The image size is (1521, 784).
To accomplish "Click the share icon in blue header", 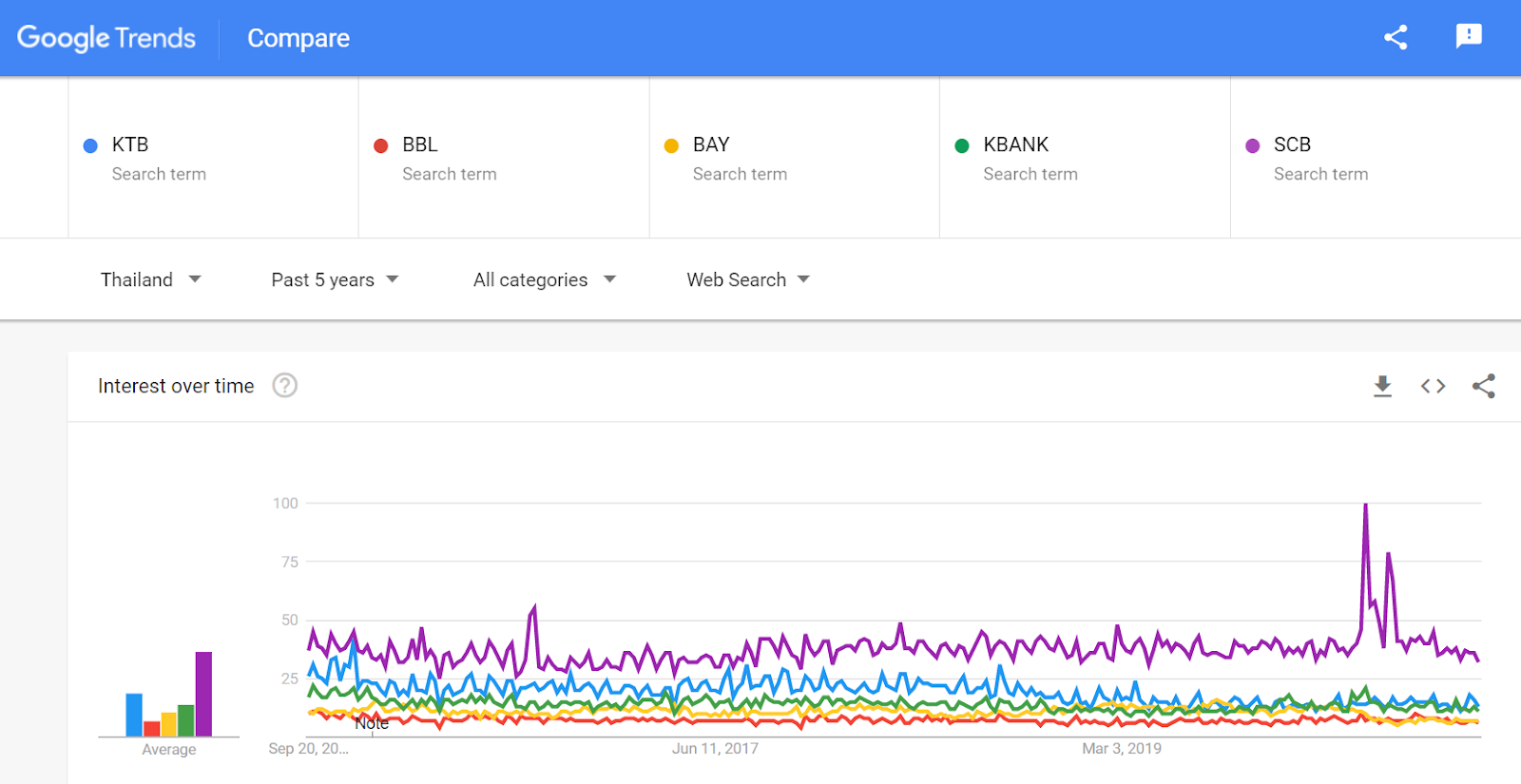I will [1396, 38].
